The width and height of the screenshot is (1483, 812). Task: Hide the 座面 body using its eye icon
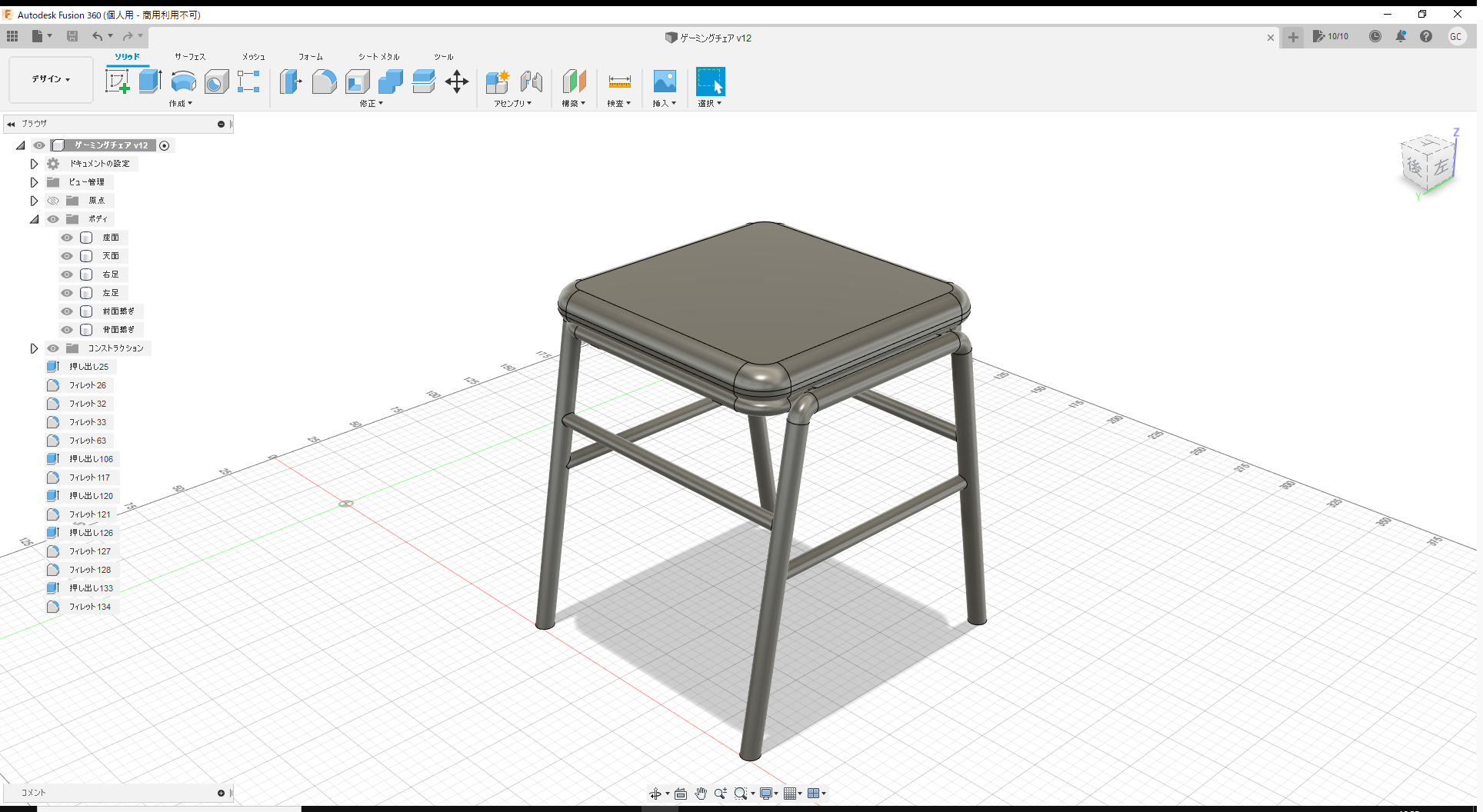tap(67, 238)
